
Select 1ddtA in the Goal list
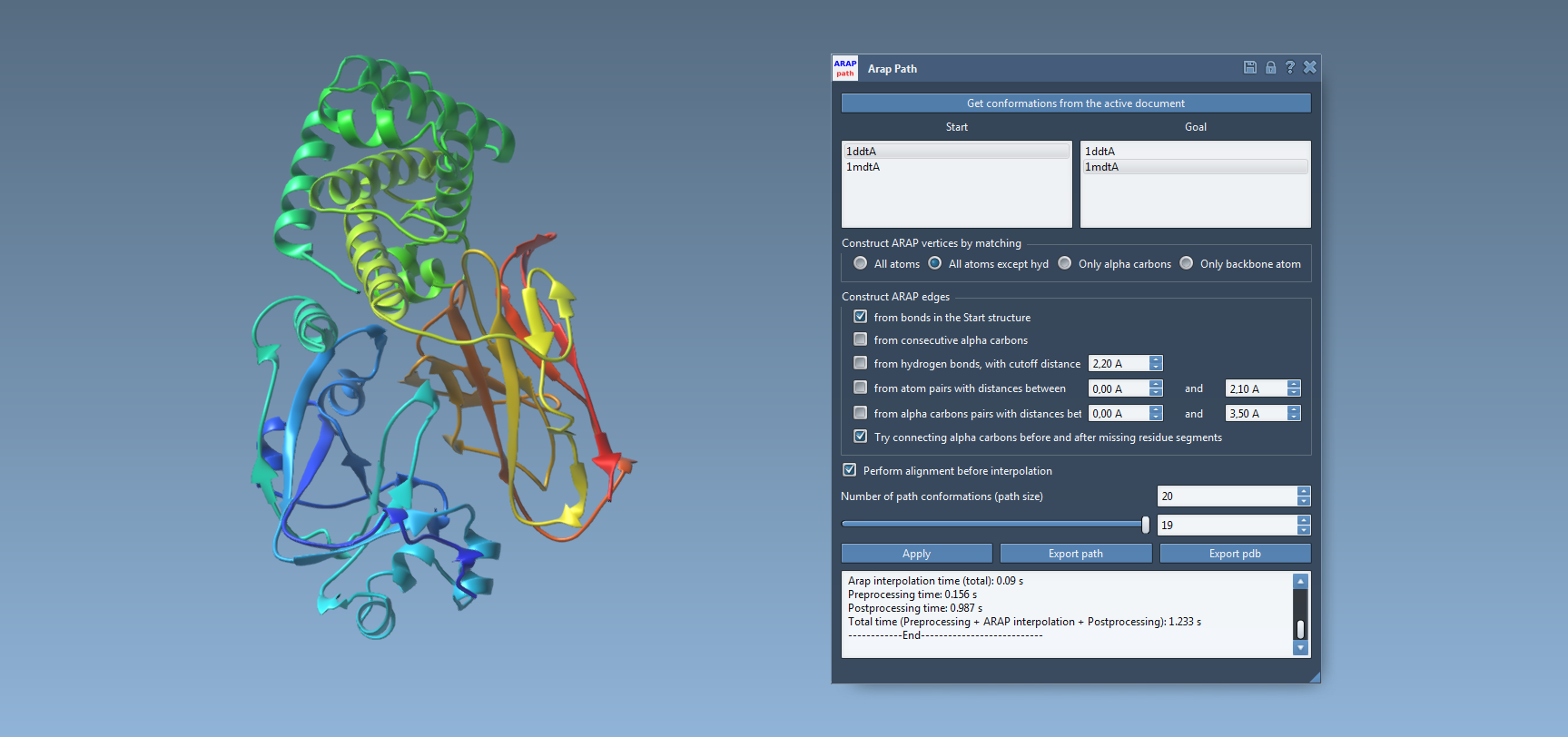[1100, 152]
